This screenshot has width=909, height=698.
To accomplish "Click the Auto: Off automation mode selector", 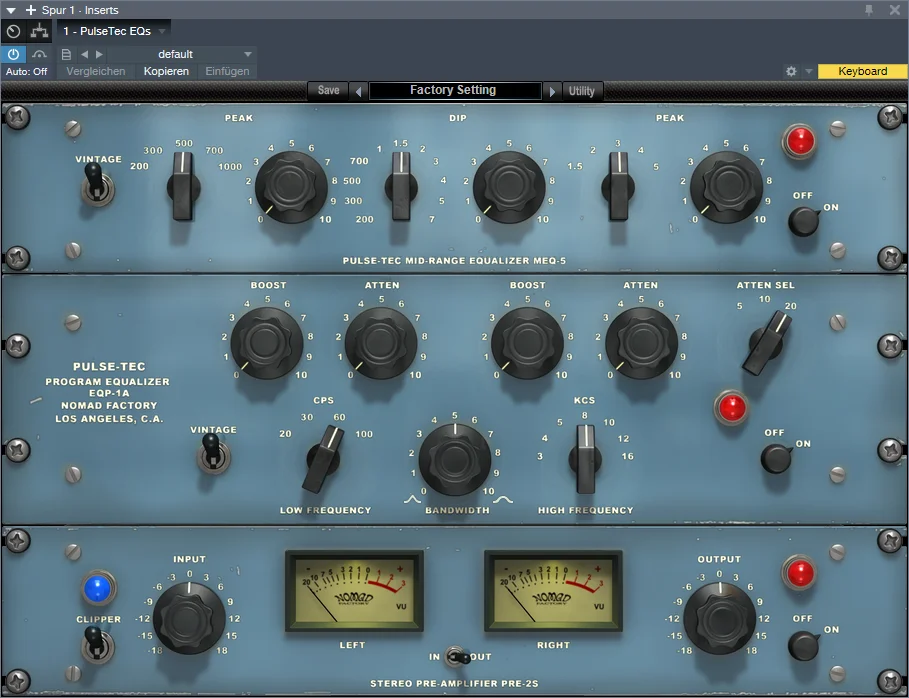I will tap(27, 71).
